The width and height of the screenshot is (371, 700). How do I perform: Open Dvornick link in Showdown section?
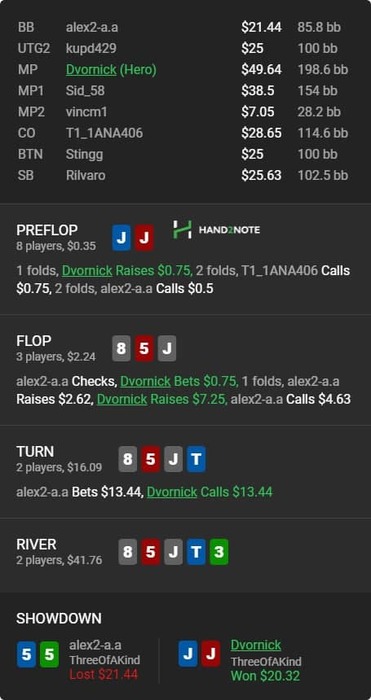(256, 645)
